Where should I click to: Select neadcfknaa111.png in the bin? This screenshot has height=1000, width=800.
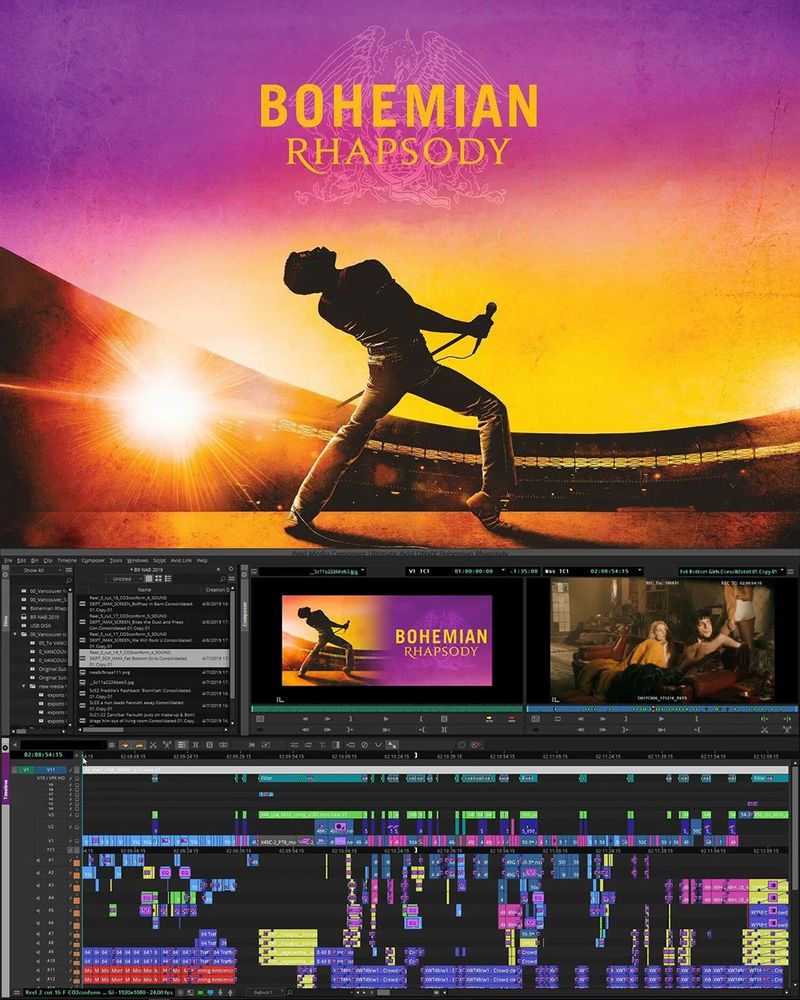(153, 672)
